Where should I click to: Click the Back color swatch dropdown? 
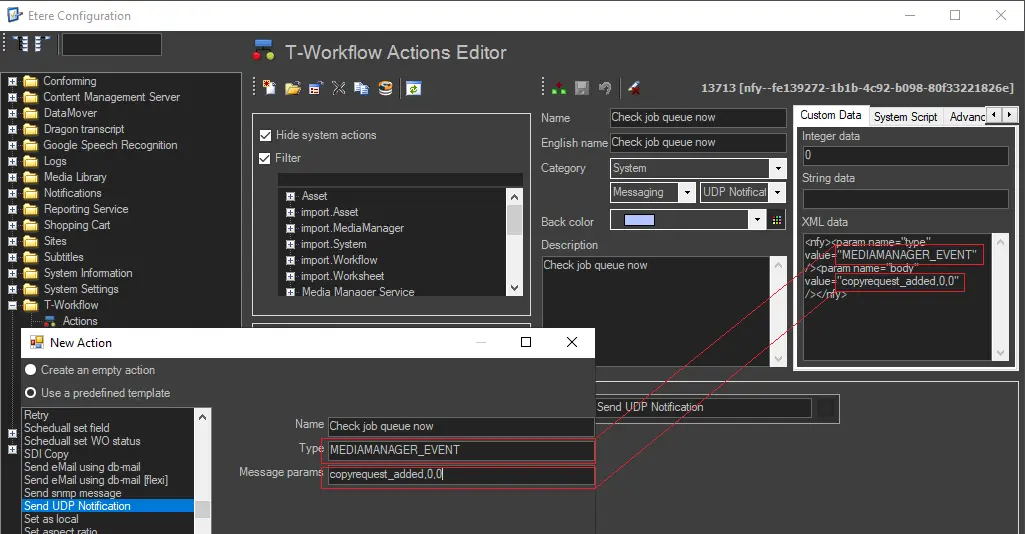pyautogui.click(x=756, y=220)
